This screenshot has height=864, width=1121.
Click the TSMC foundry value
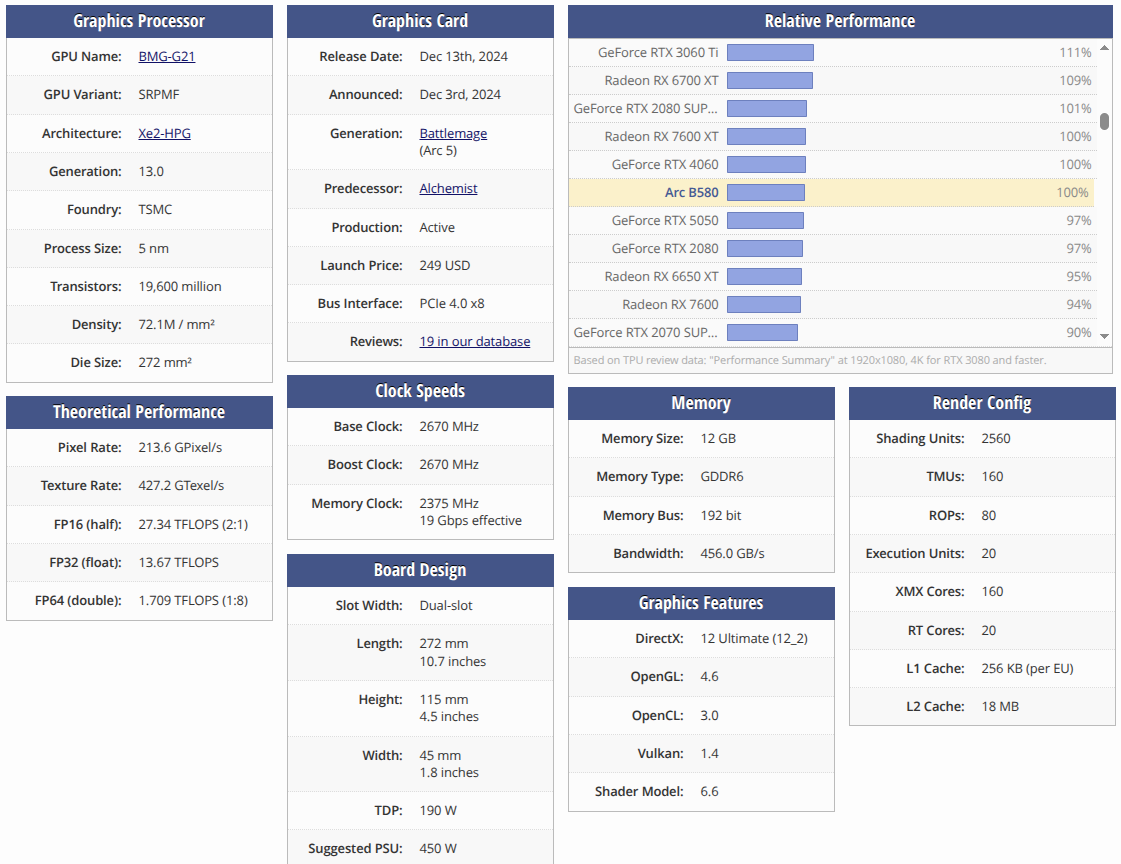tap(155, 209)
